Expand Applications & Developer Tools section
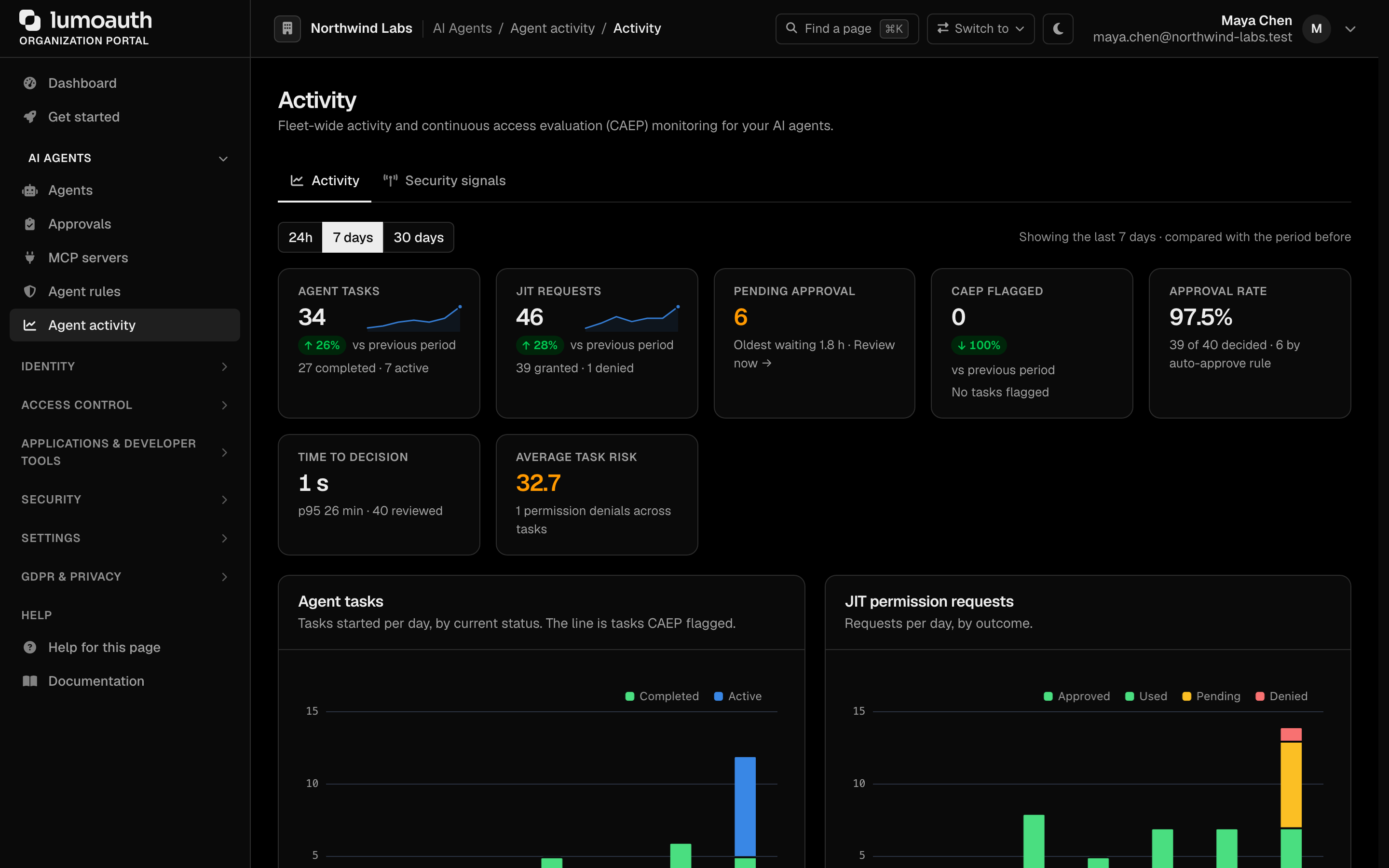 [124, 452]
